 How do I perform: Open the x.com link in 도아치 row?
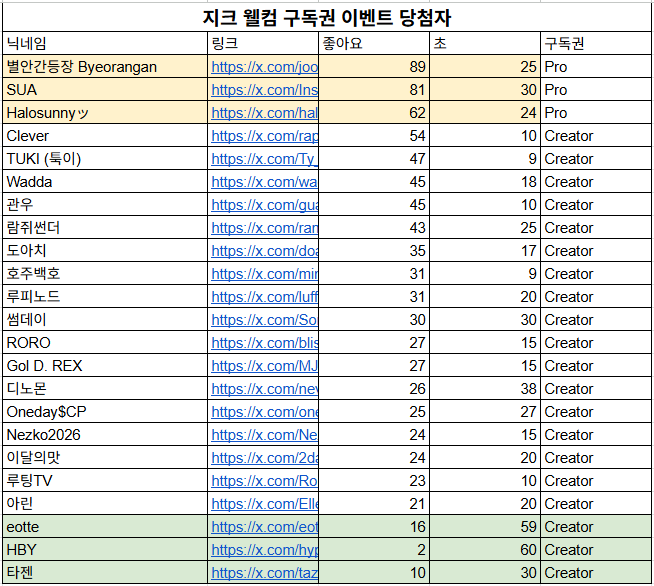[x=264, y=251]
